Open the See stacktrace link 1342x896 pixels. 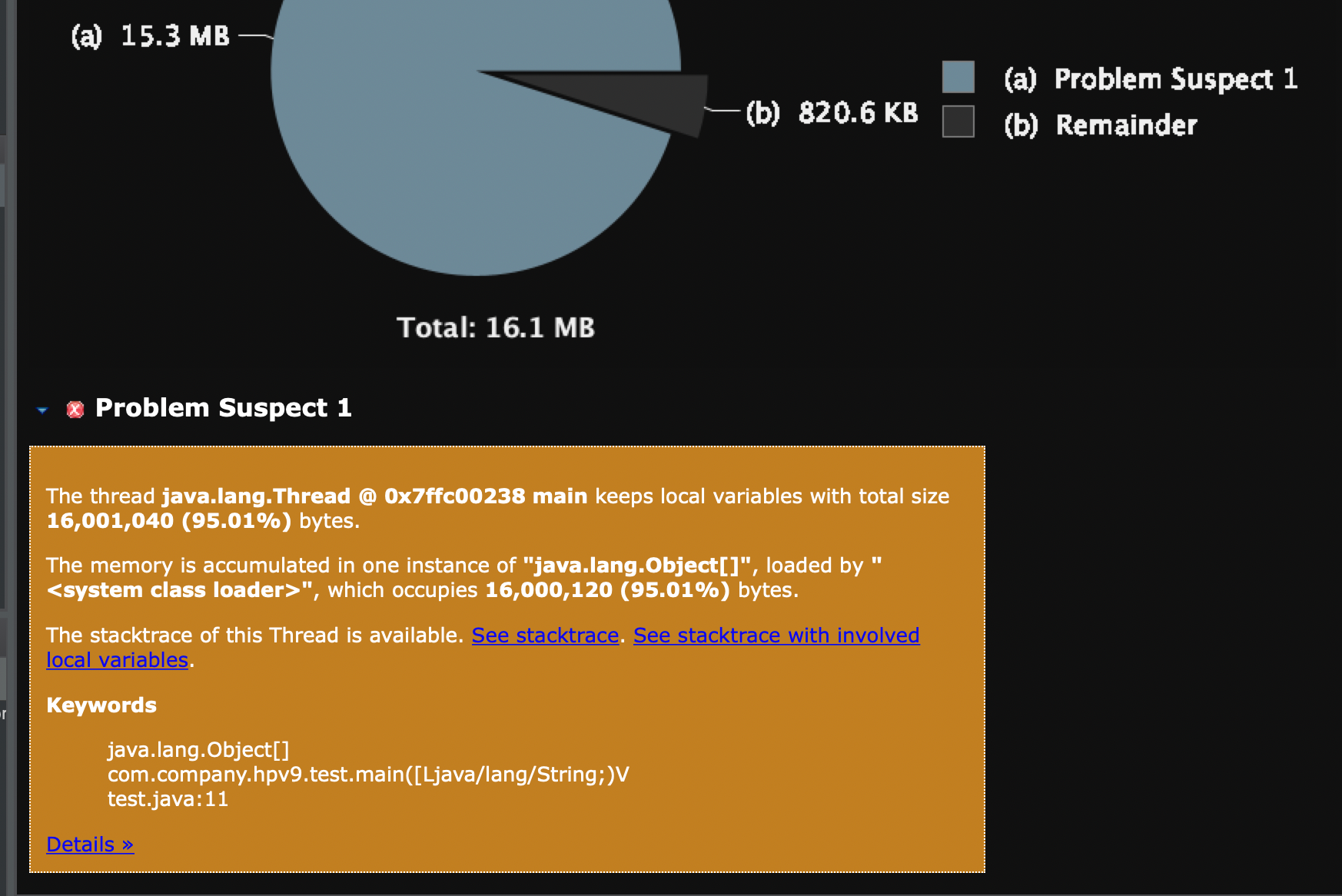point(545,635)
